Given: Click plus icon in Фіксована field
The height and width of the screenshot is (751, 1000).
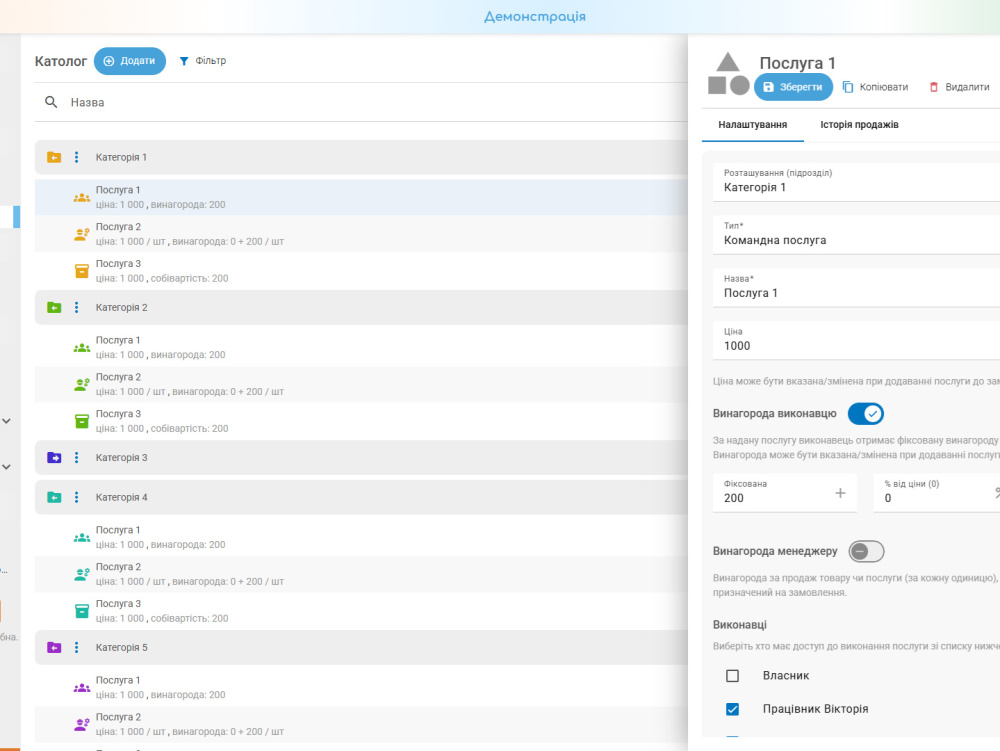Looking at the screenshot, I should click(x=841, y=493).
